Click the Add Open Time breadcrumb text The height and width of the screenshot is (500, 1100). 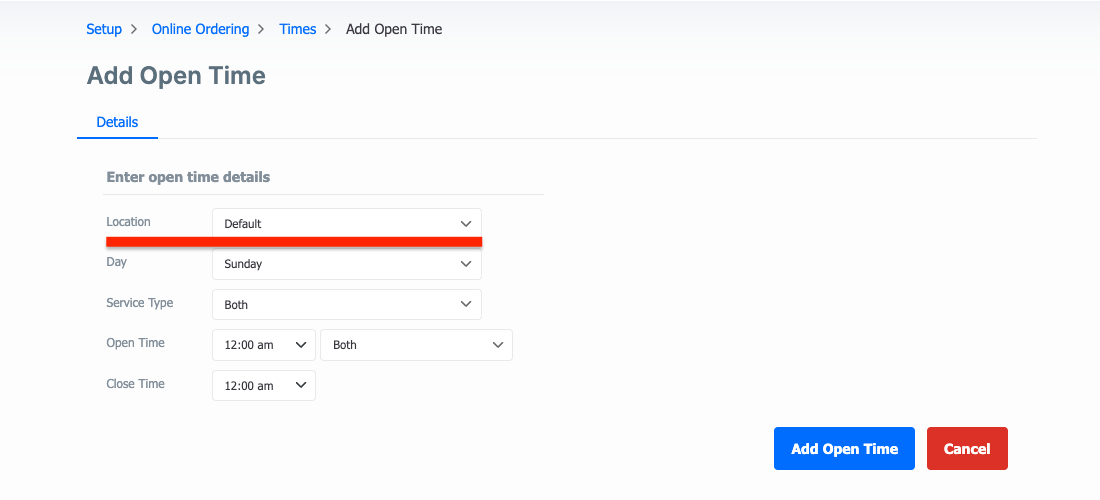394,29
